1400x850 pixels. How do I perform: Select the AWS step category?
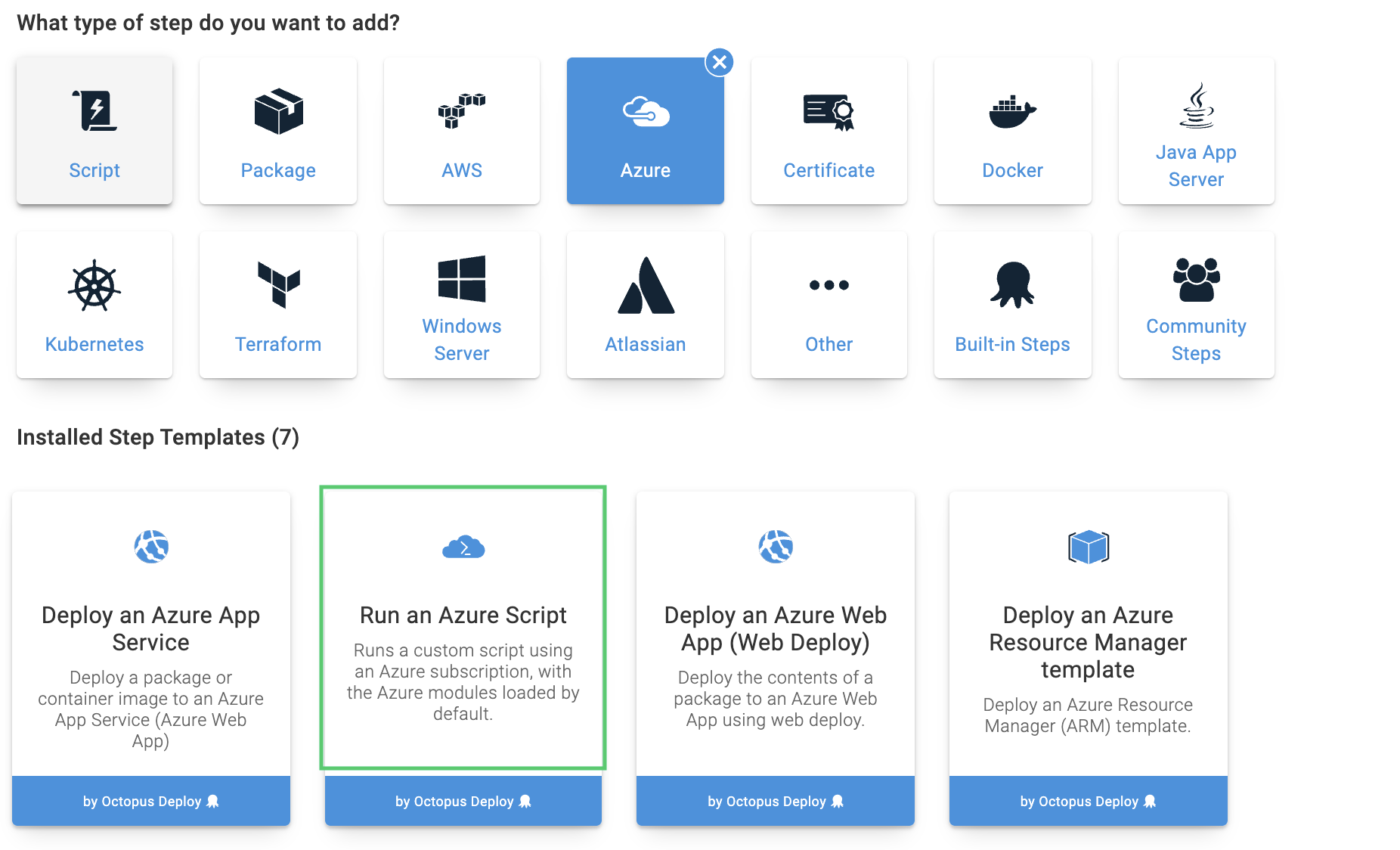pos(461,130)
